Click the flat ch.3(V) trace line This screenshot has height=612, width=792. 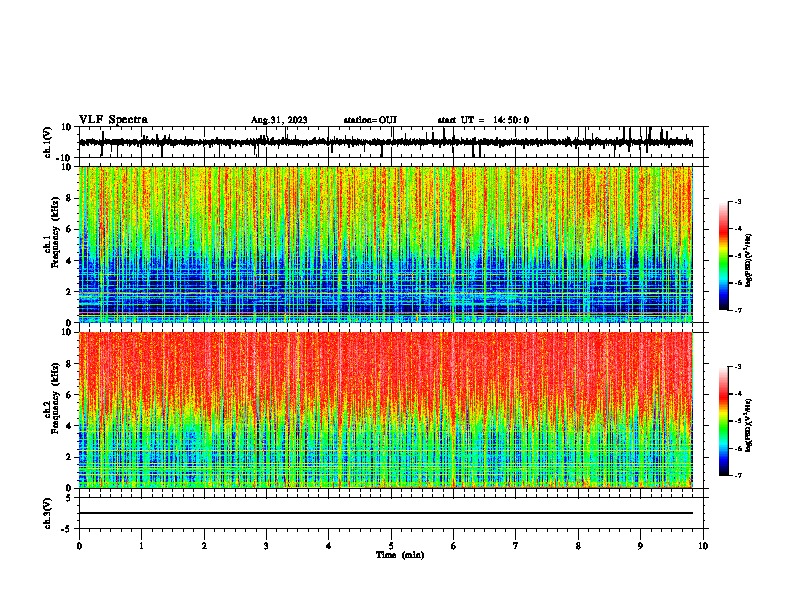coord(385,513)
